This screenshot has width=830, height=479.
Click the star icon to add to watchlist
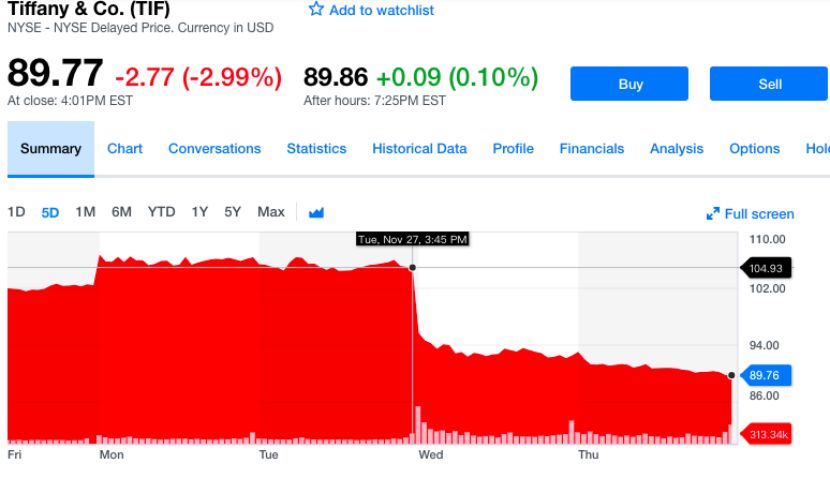coord(316,9)
